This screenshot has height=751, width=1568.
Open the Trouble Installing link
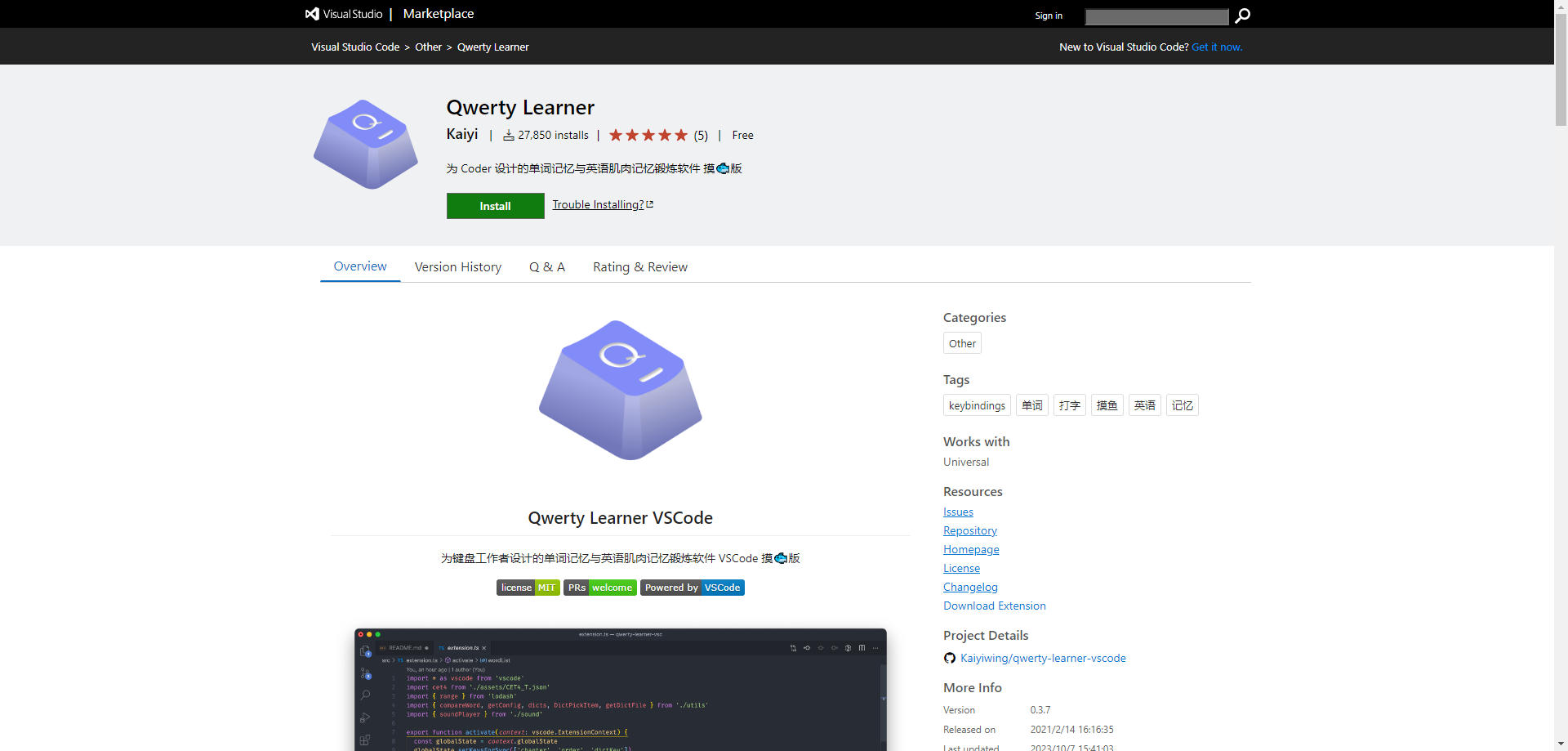603,204
